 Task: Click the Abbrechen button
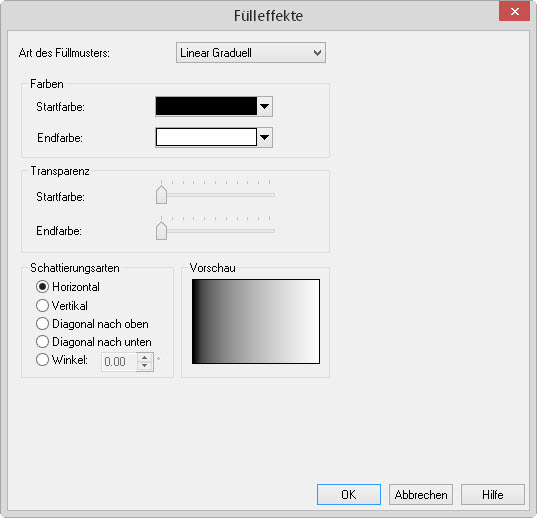421,494
